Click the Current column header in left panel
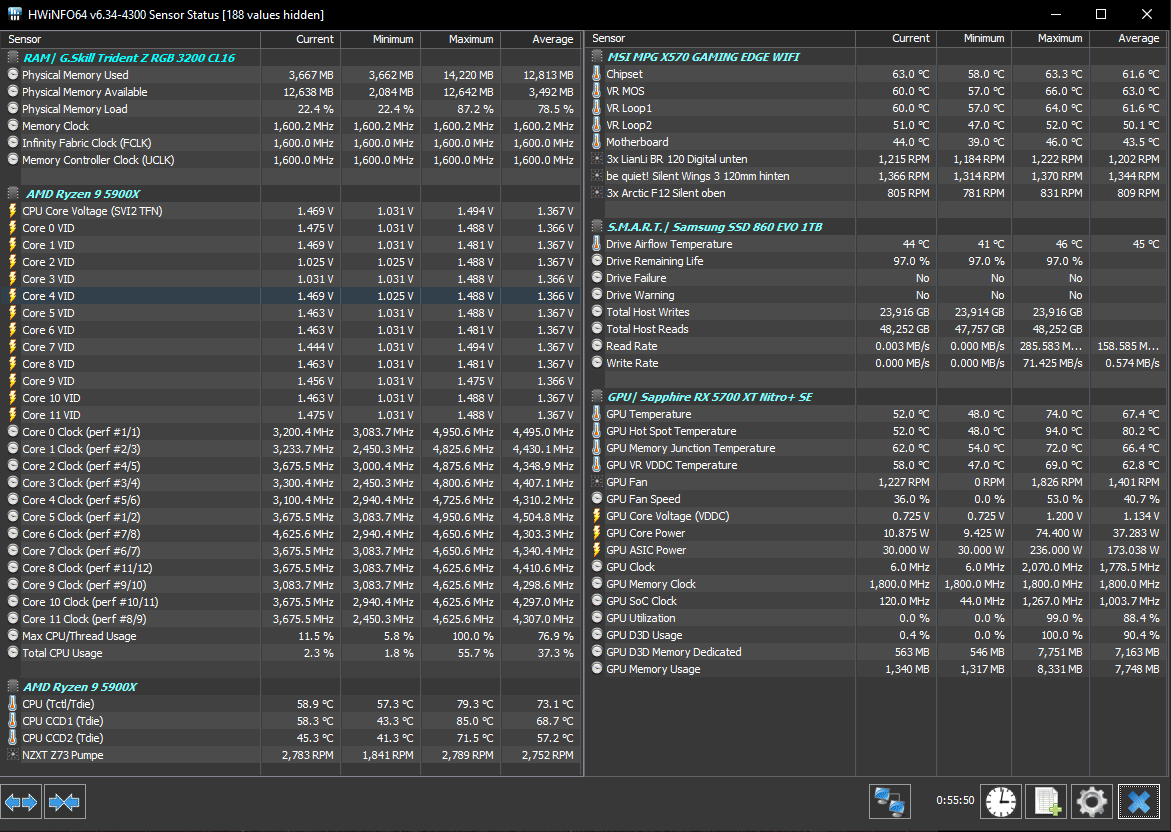 coord(300,39)
